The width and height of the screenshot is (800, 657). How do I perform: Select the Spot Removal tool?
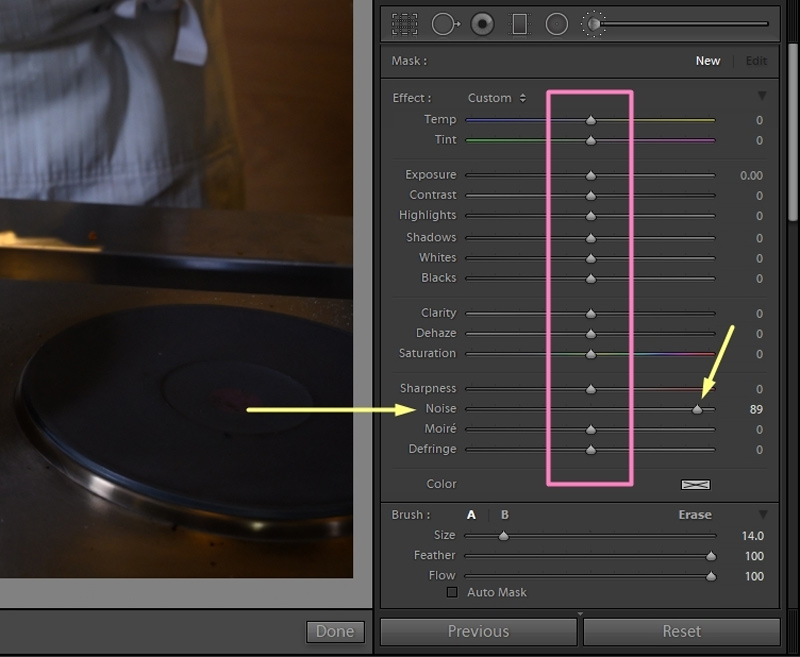click(x=444, y=24)
